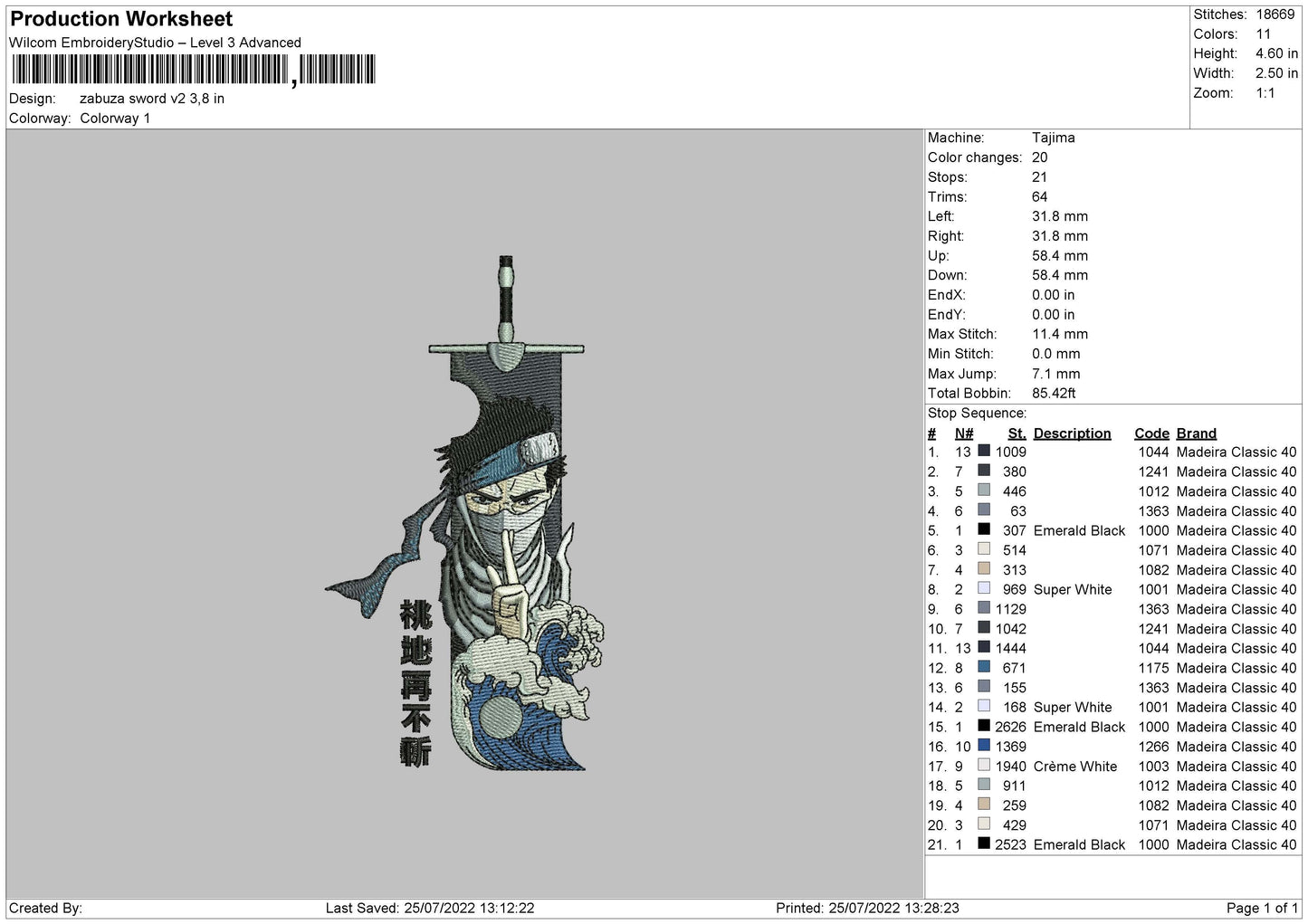Select the Stitches value "18669"
The height and width of the screenshot is (924, 1308).
pos(1275,14)
